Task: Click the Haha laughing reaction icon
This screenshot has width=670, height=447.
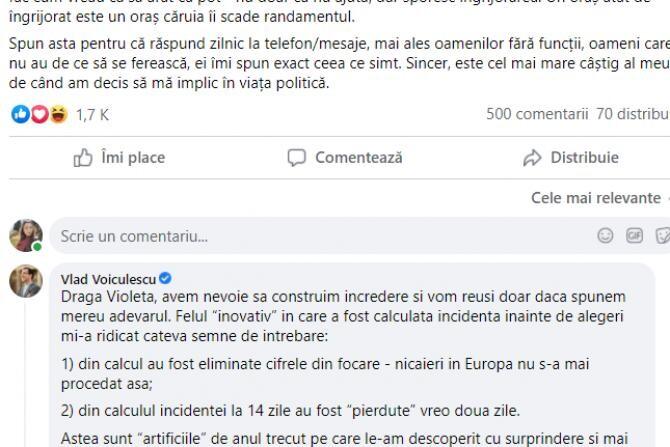Action: [x=59, y=115]
